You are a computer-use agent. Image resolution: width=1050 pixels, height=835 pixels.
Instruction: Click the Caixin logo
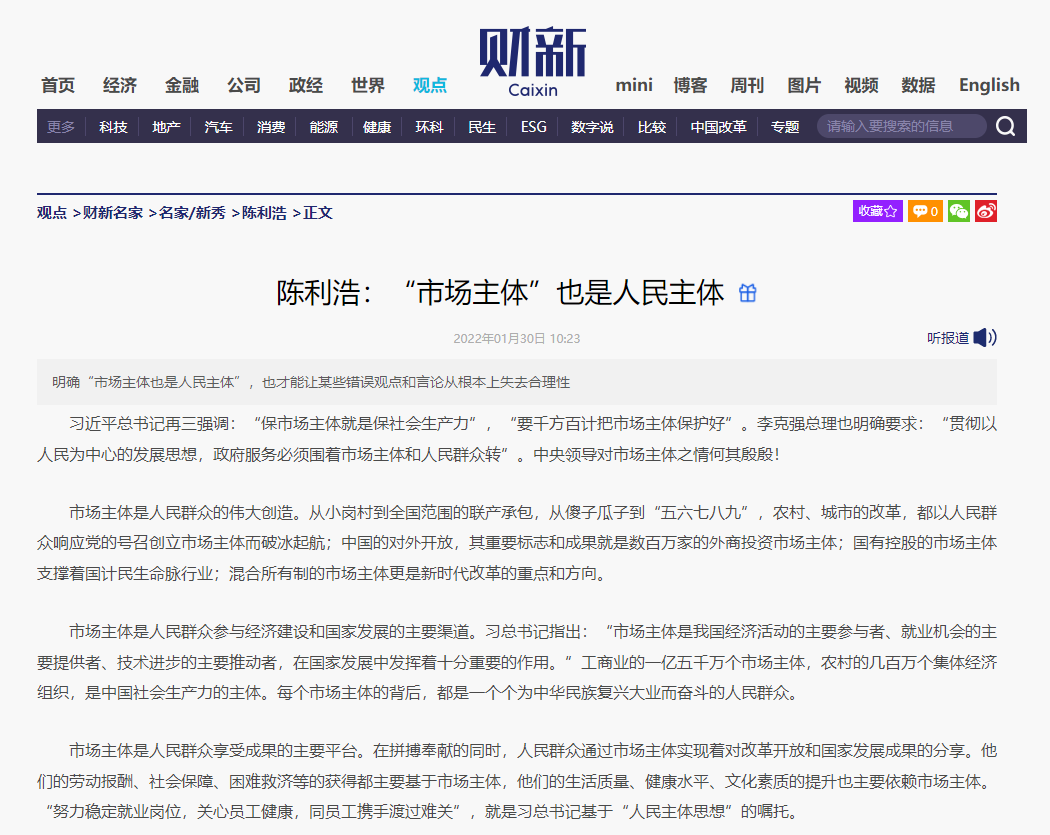532,62
